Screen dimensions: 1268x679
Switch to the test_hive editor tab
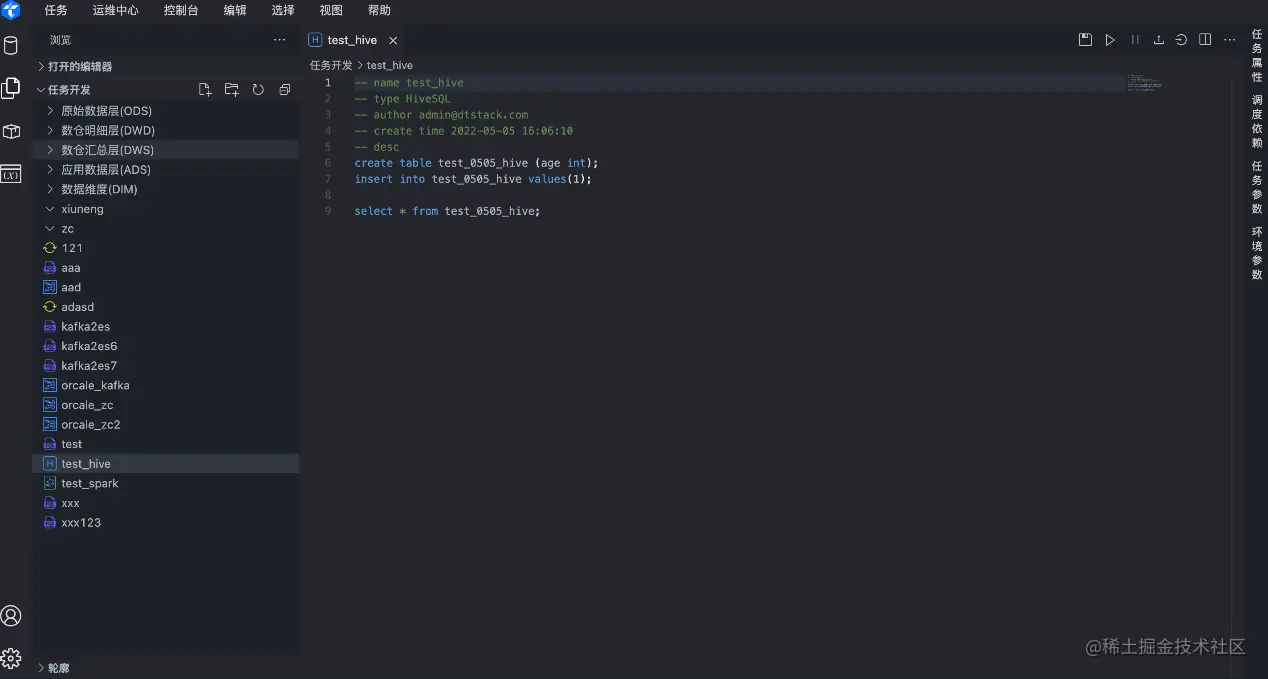click(x=353, y=40)
